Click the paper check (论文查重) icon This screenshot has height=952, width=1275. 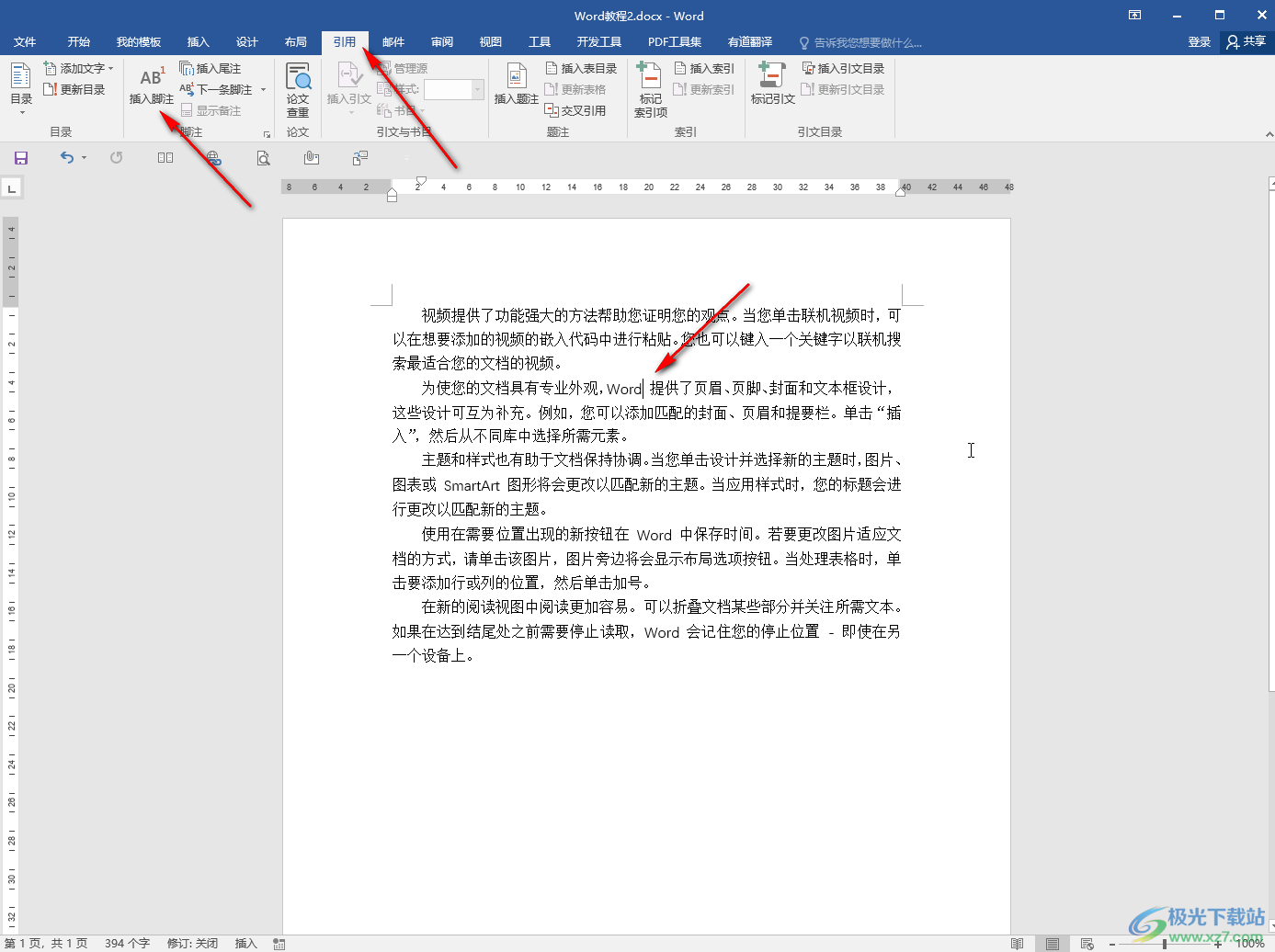[x=298, y=89]
